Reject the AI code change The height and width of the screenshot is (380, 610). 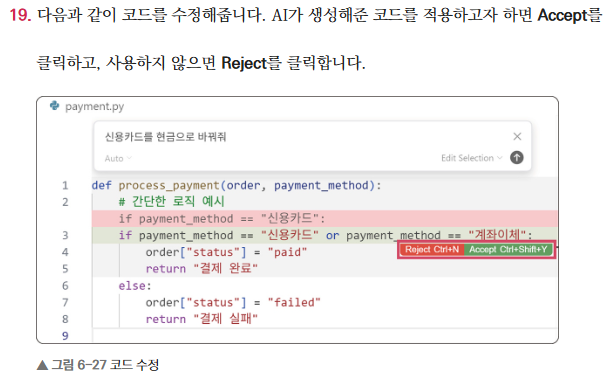click(432, 249)
